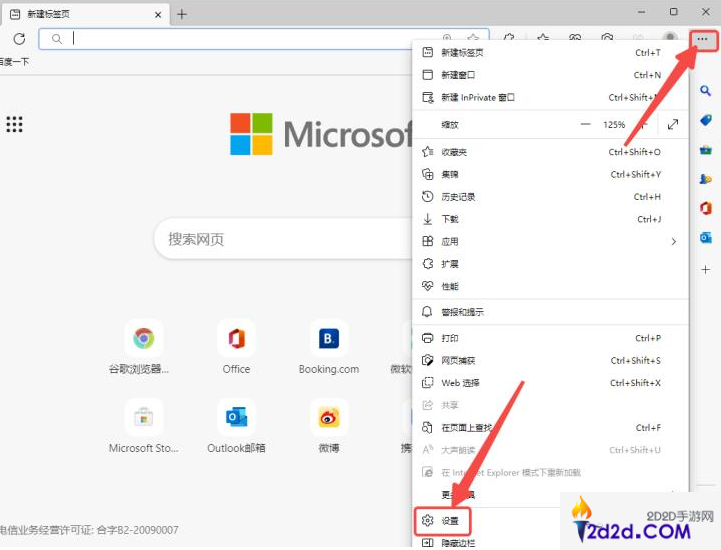Open a new tab with the plus button
The height and width of the screenshot is (550, 721).
182,14
